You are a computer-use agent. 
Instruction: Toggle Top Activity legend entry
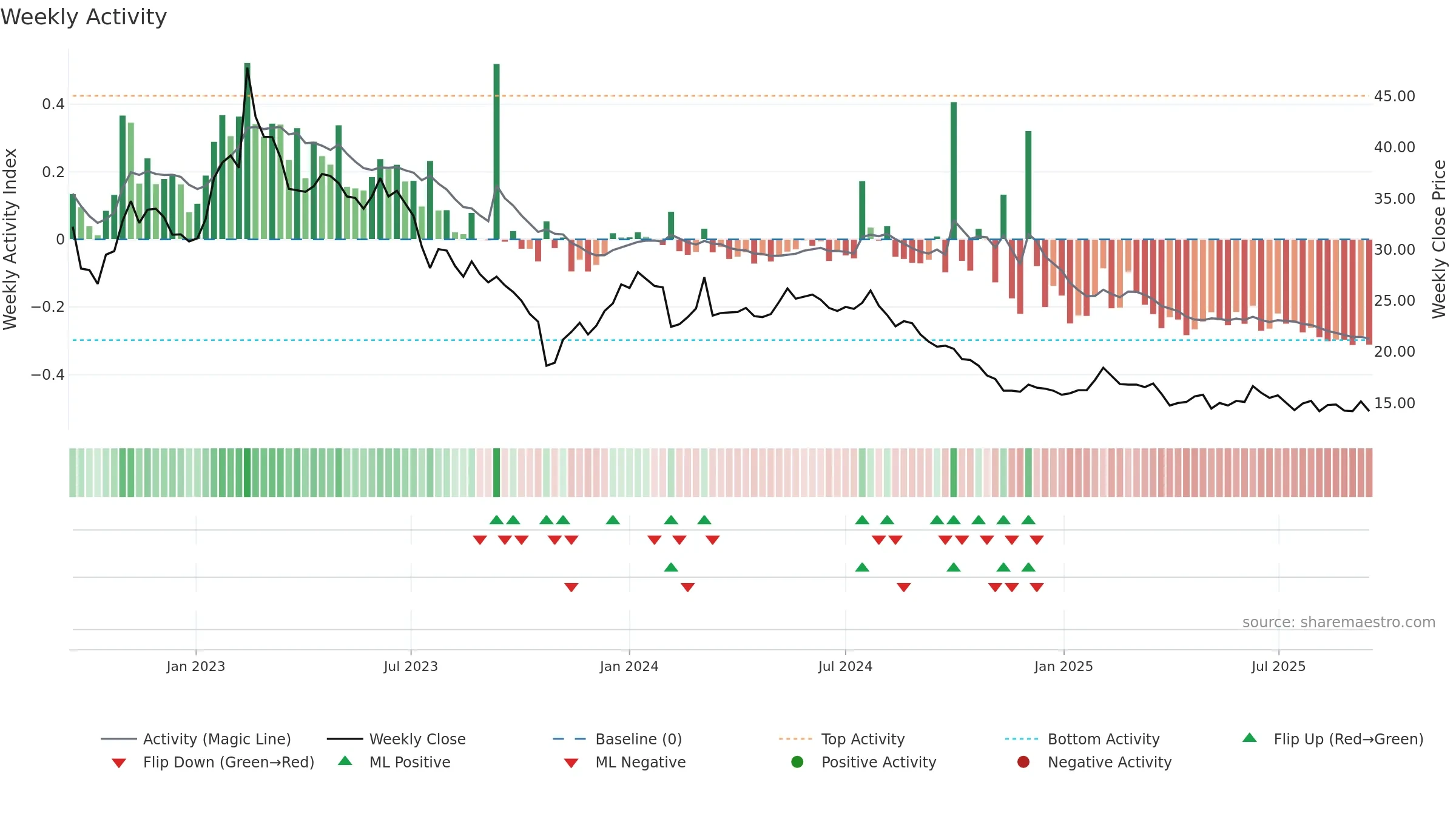click(842, 739)
